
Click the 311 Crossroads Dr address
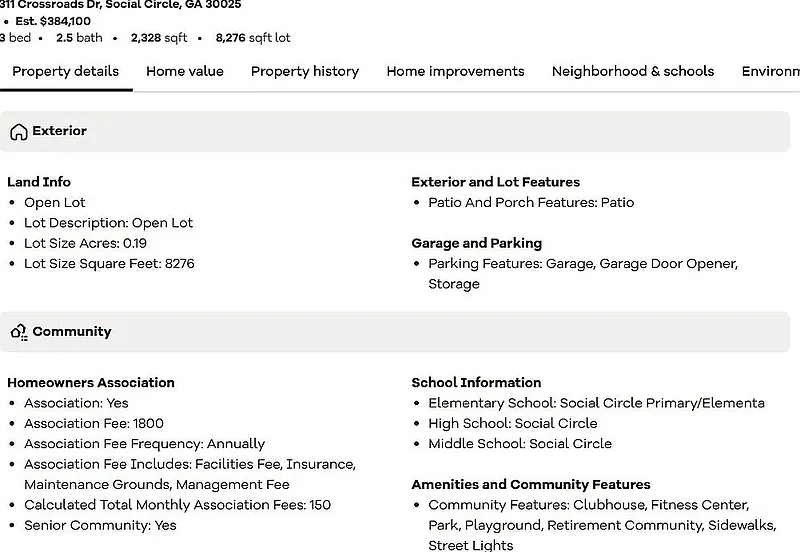[120, 4]
